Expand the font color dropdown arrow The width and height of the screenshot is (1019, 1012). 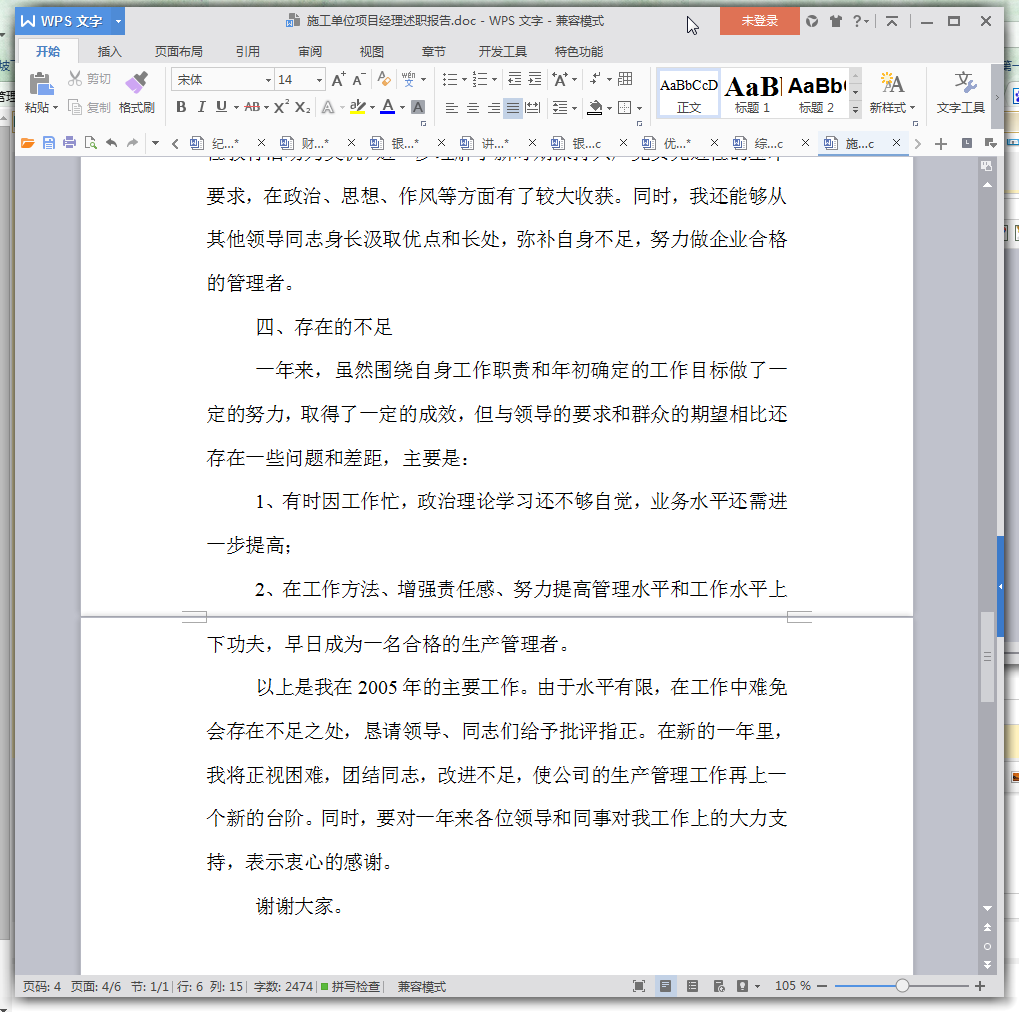coord(403,107)
